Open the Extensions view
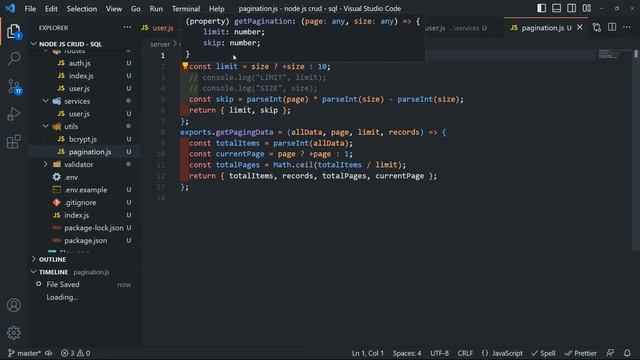The width and height of the screenshot is (640, 360). tap(13, 142)
